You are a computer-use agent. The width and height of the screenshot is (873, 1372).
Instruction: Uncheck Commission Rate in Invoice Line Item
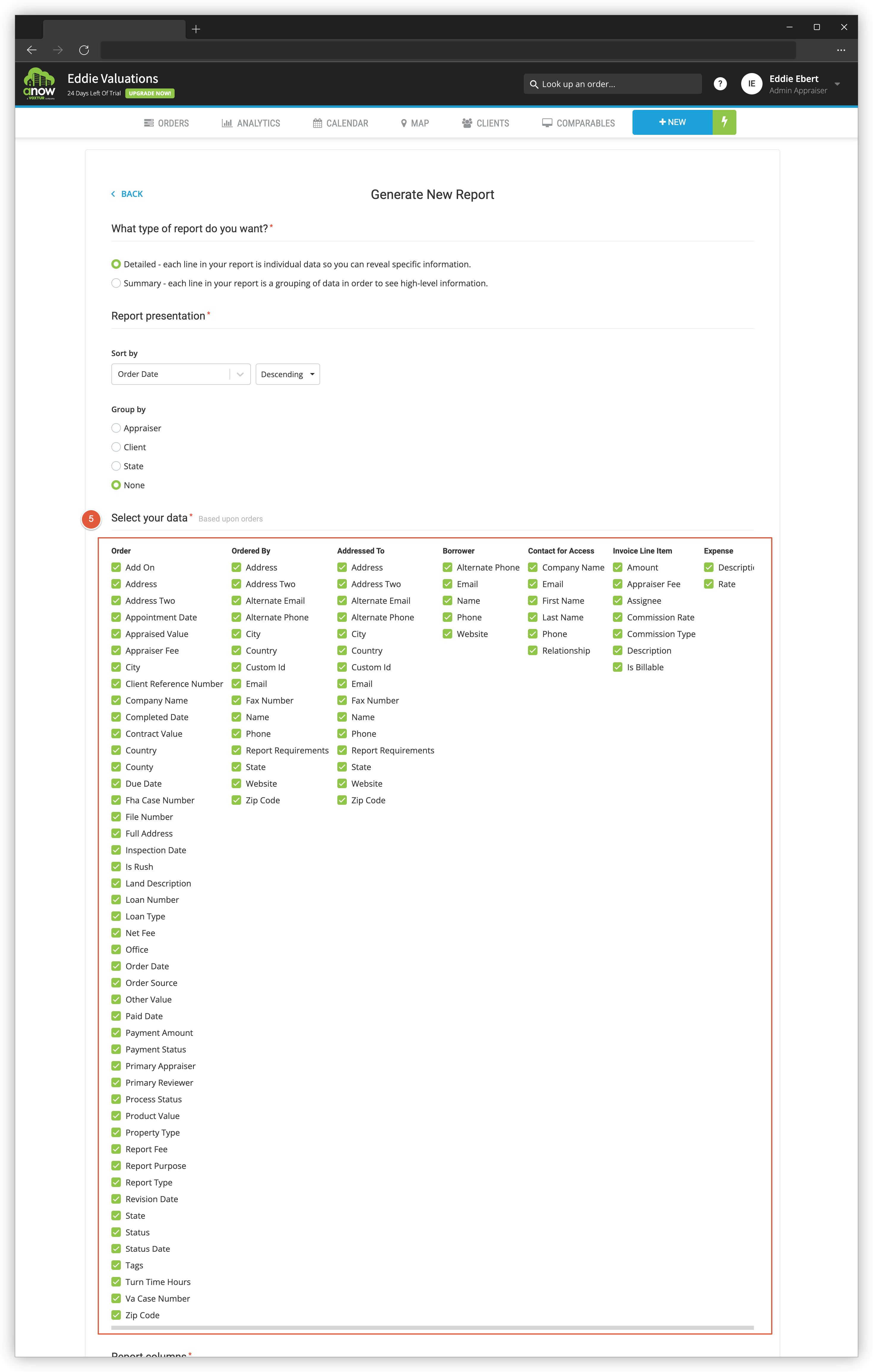point(618,617)
